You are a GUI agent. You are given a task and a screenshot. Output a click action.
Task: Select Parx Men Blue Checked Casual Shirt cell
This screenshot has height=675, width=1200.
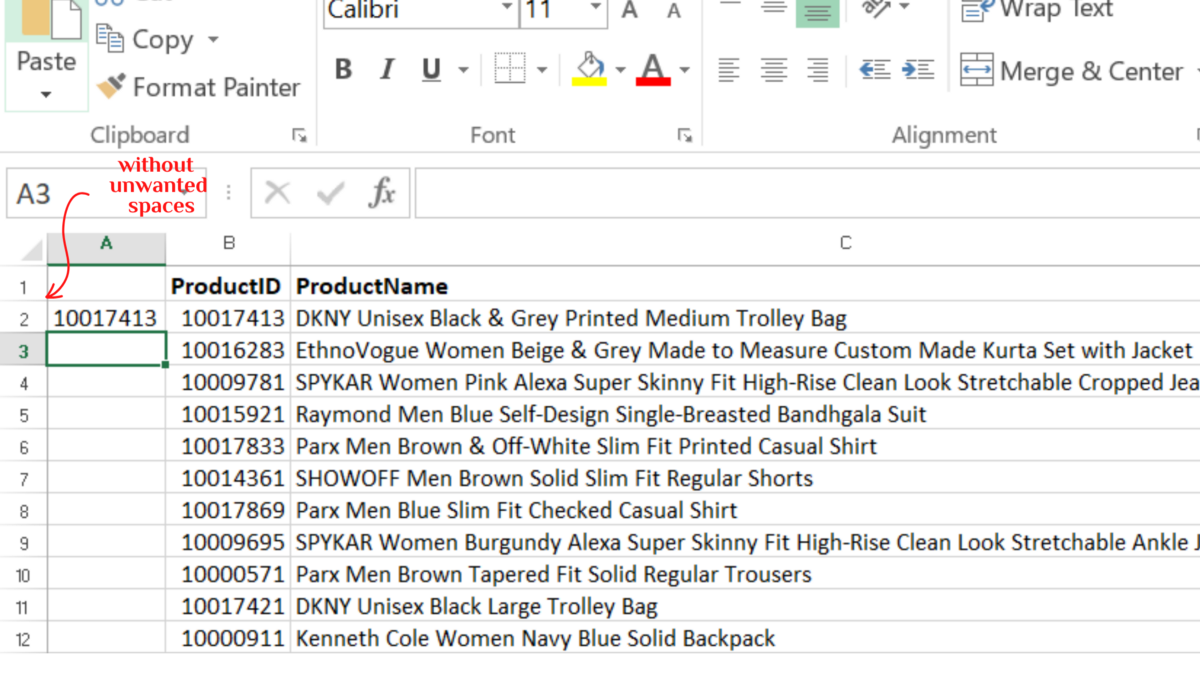[x=745, y=511]
